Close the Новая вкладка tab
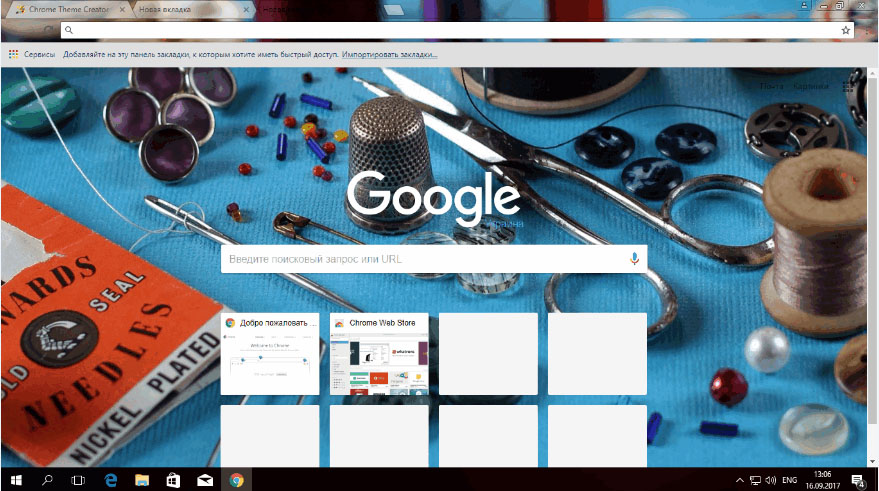879x491 pixels. tap(246, 10)
